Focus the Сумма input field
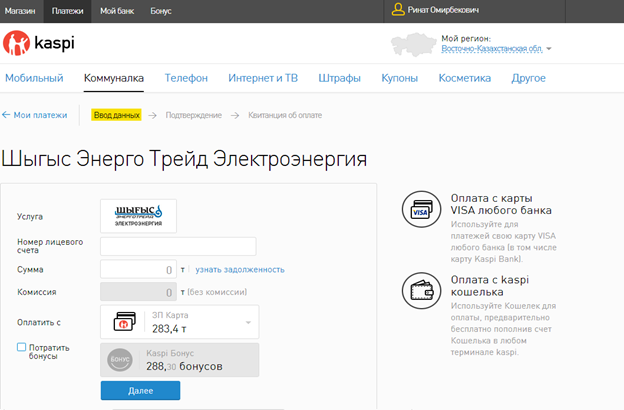 tap(138, 269)
